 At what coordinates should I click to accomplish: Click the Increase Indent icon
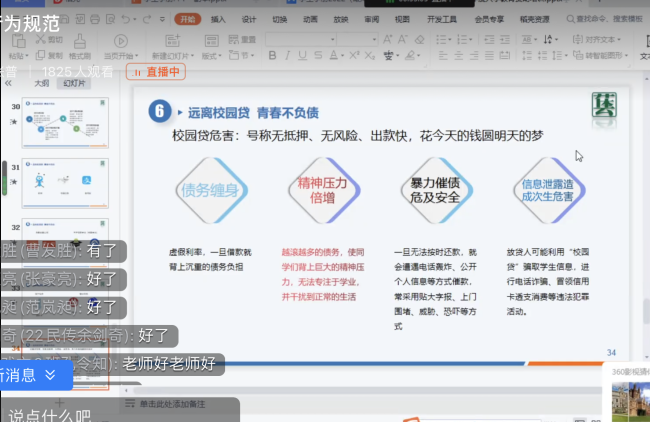click(504, 40)
